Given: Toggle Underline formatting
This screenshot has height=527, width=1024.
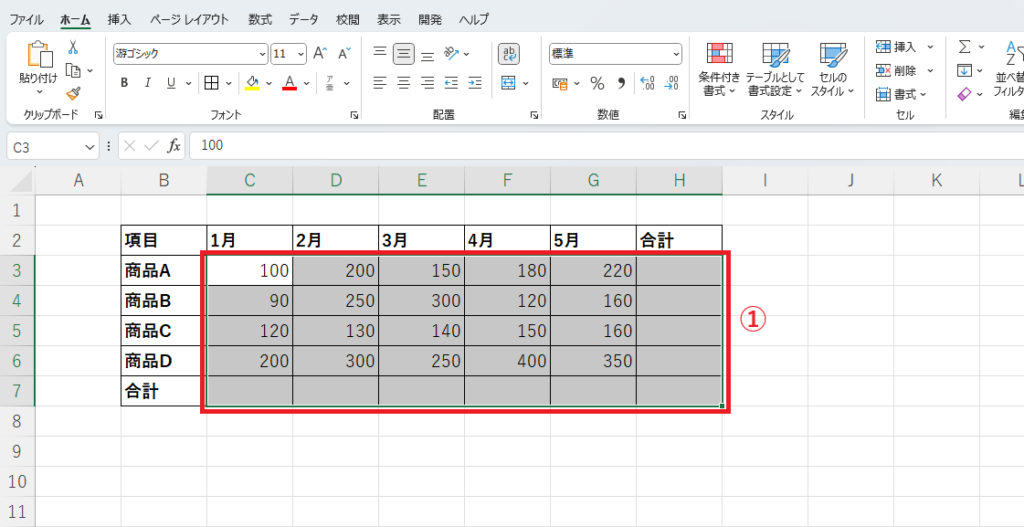Looking at the screenshot, I should click(x=171, y=83).
